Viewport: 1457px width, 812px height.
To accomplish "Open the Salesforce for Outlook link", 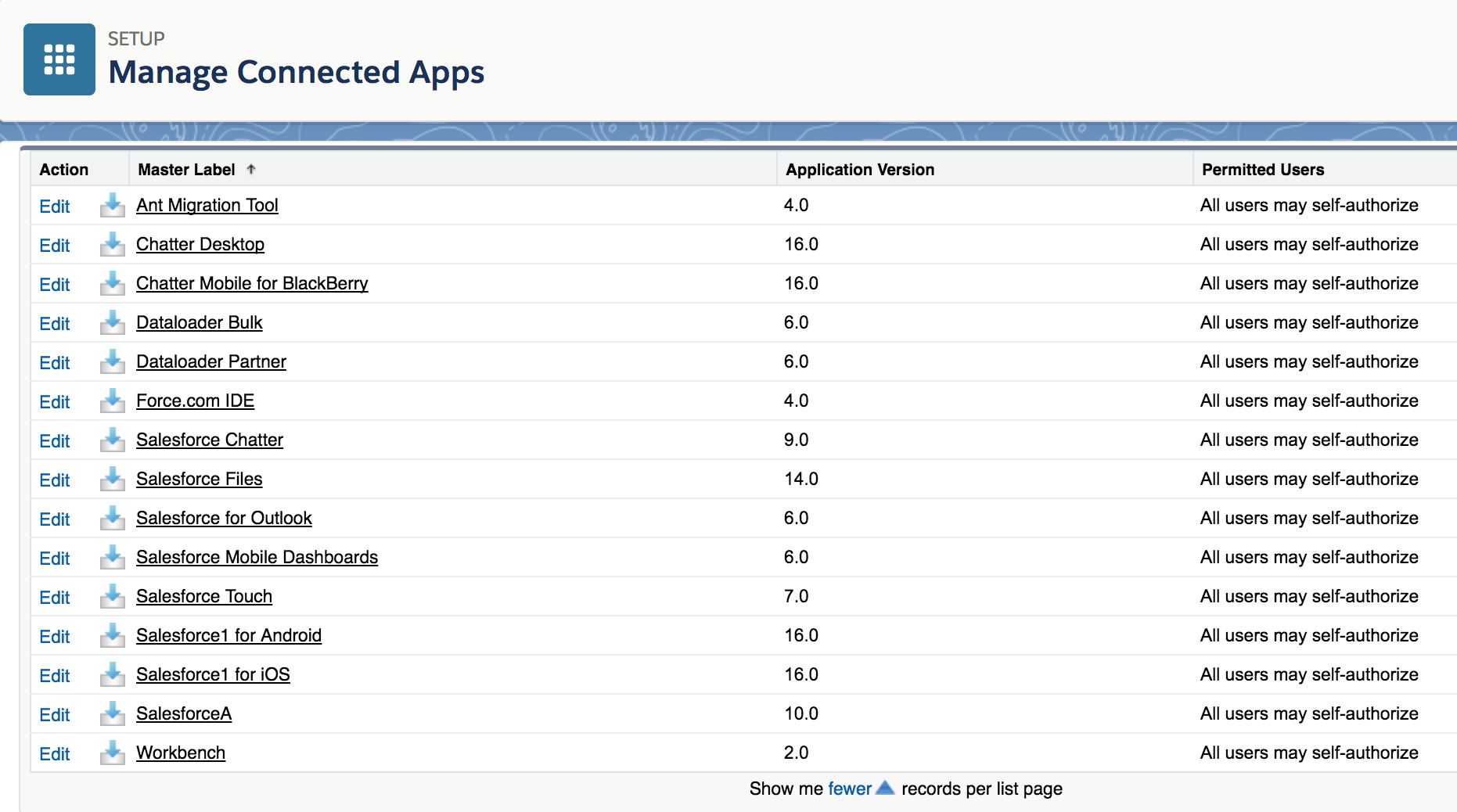I will (224, 518).
